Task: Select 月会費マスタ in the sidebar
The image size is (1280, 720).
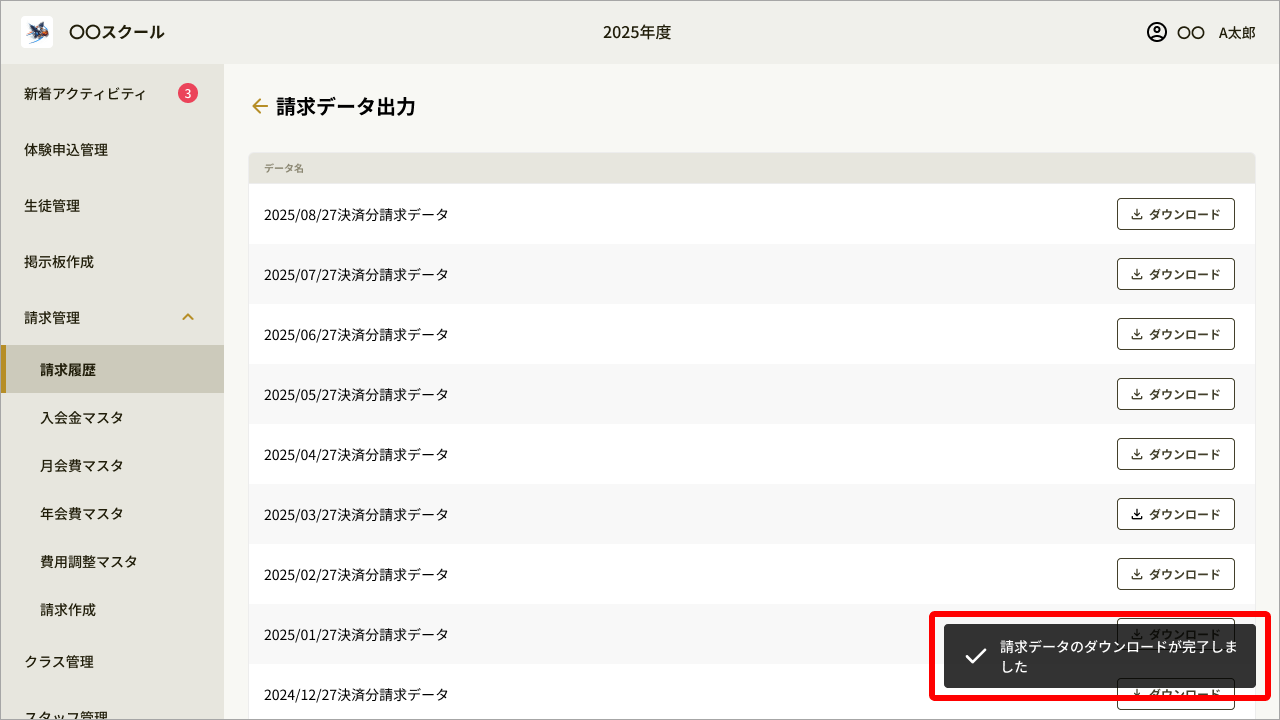Action: (80, 465)
